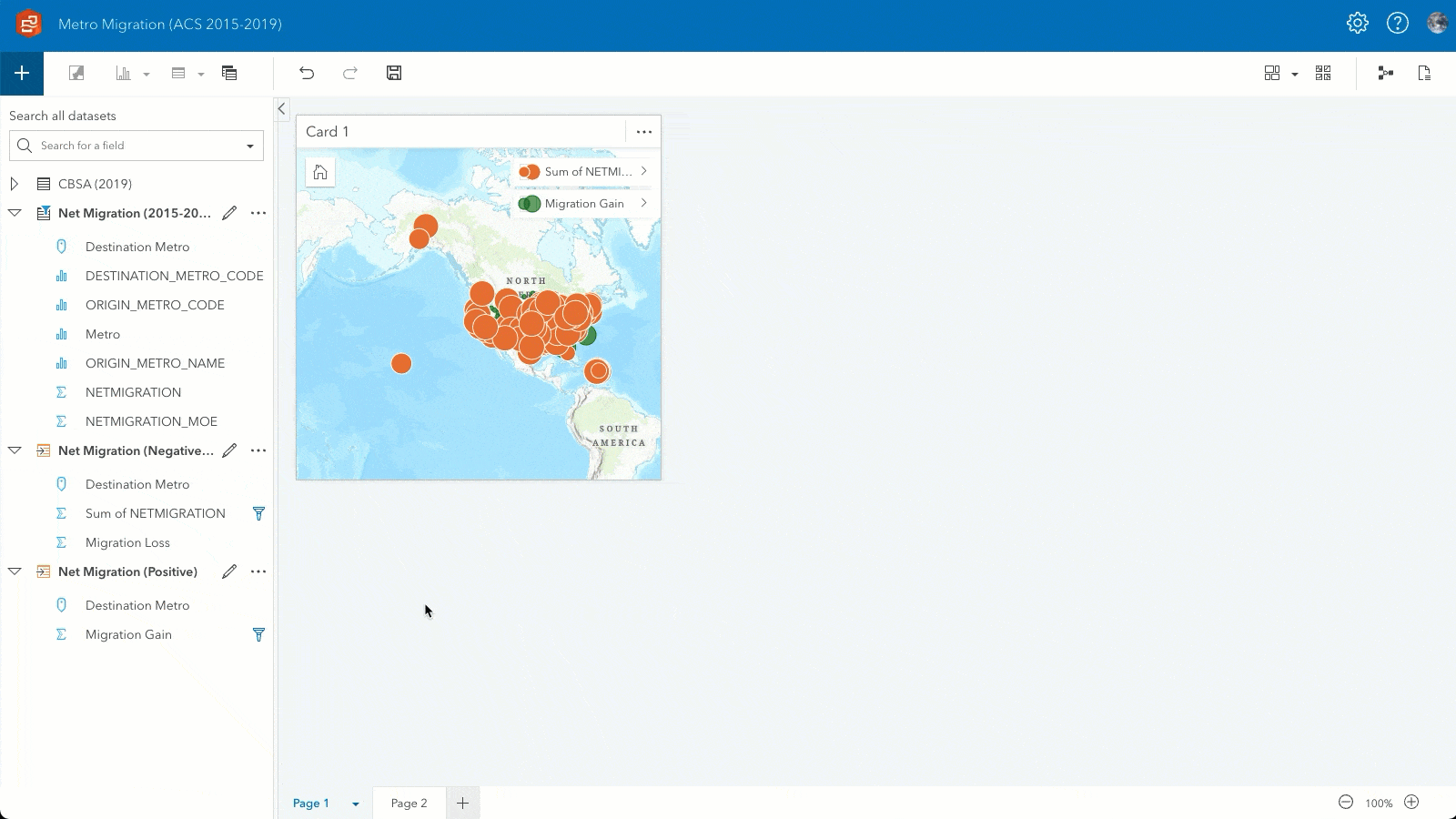Click the Card 1 title
Viewport: 1456px width, 819px height.
pos(328,132)
